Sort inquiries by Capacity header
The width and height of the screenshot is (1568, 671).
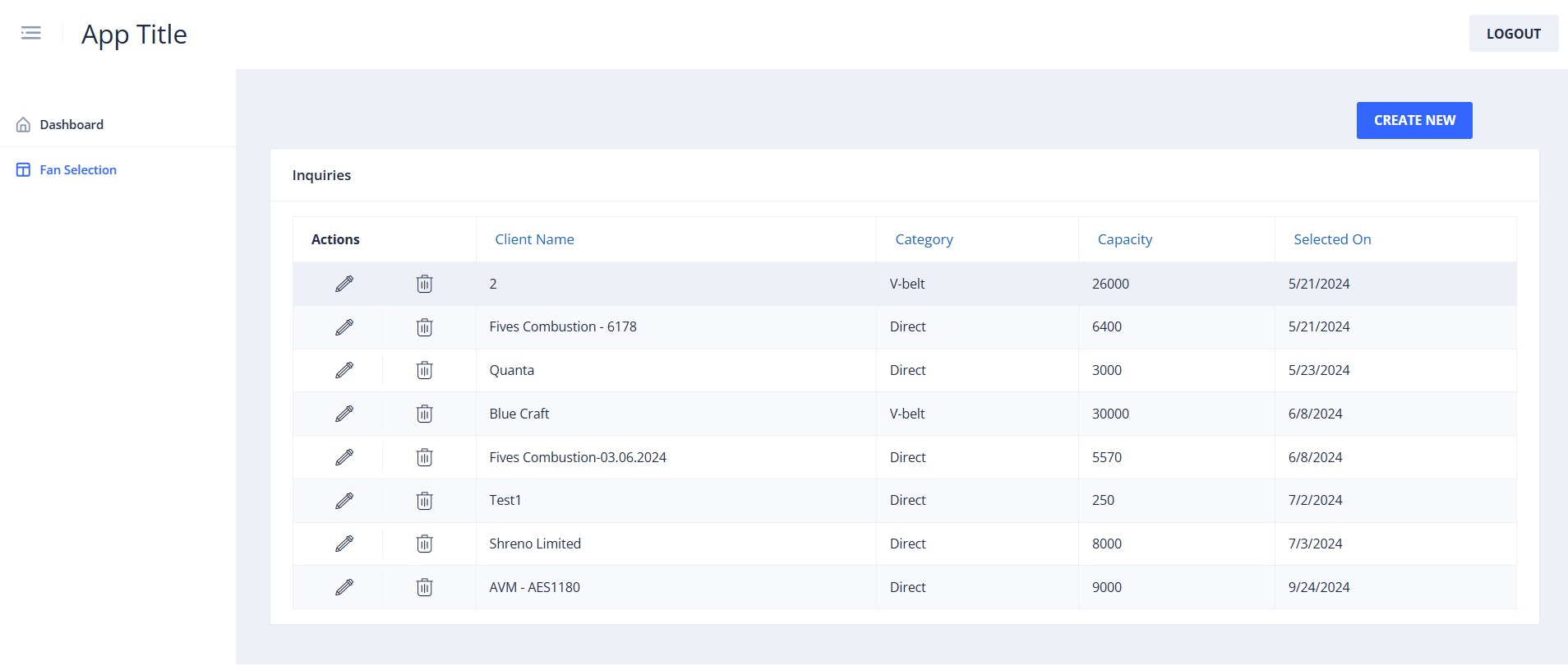[1124, 239]
